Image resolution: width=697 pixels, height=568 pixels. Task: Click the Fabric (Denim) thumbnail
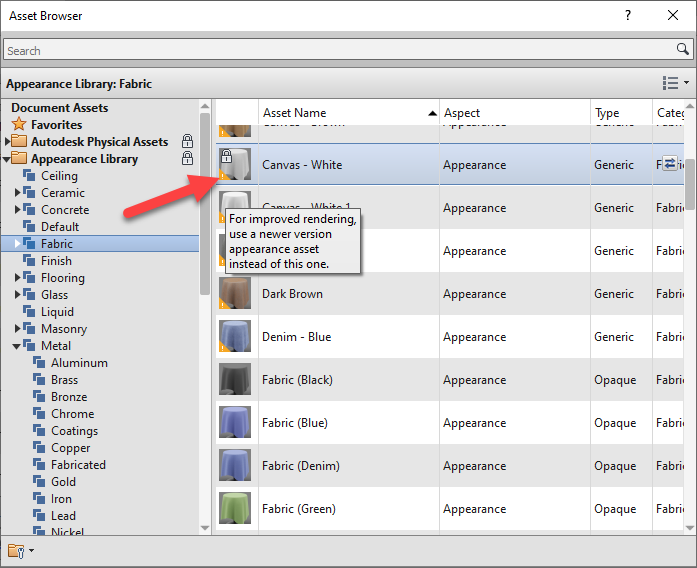click(235, 465)
